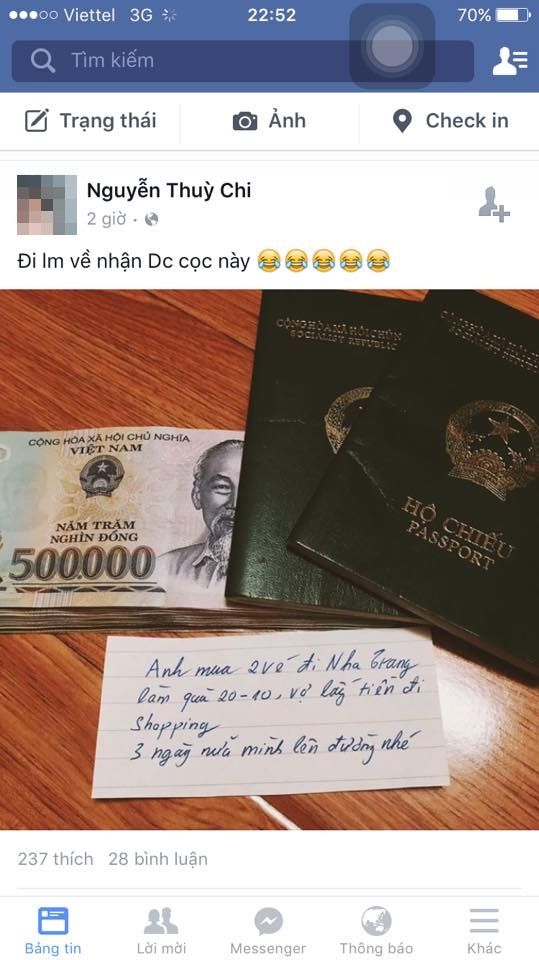
Task: Switch to Thông báo notifications tab
Action: pyautogui.click(x=376, y=931)
